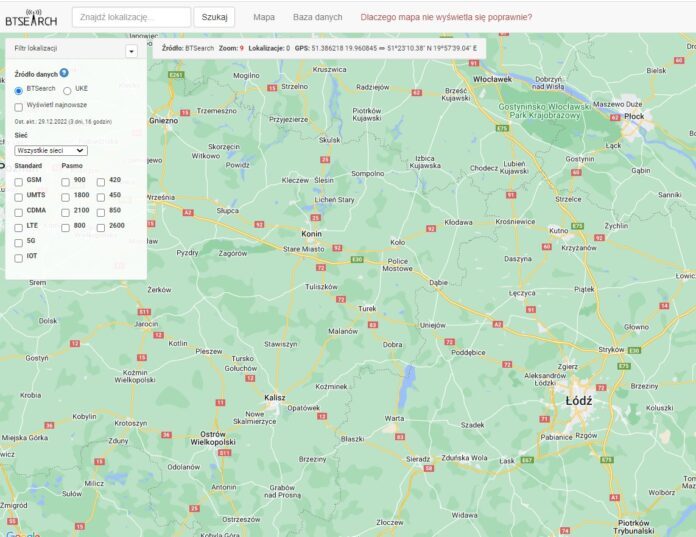
Task: Tick the LTE standard checkbox
Action: click(19, 227)
